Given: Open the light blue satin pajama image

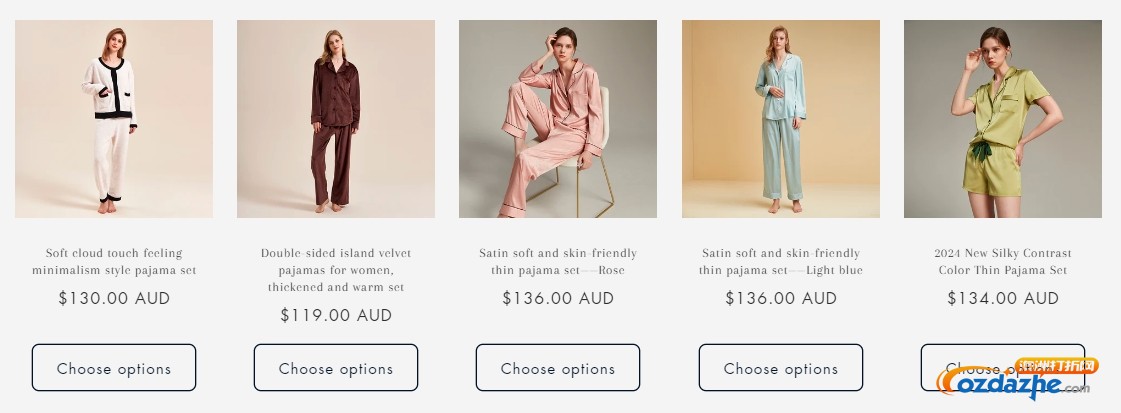Looking at the screenshot, I should pyautogui.click(x=781, y=119).
